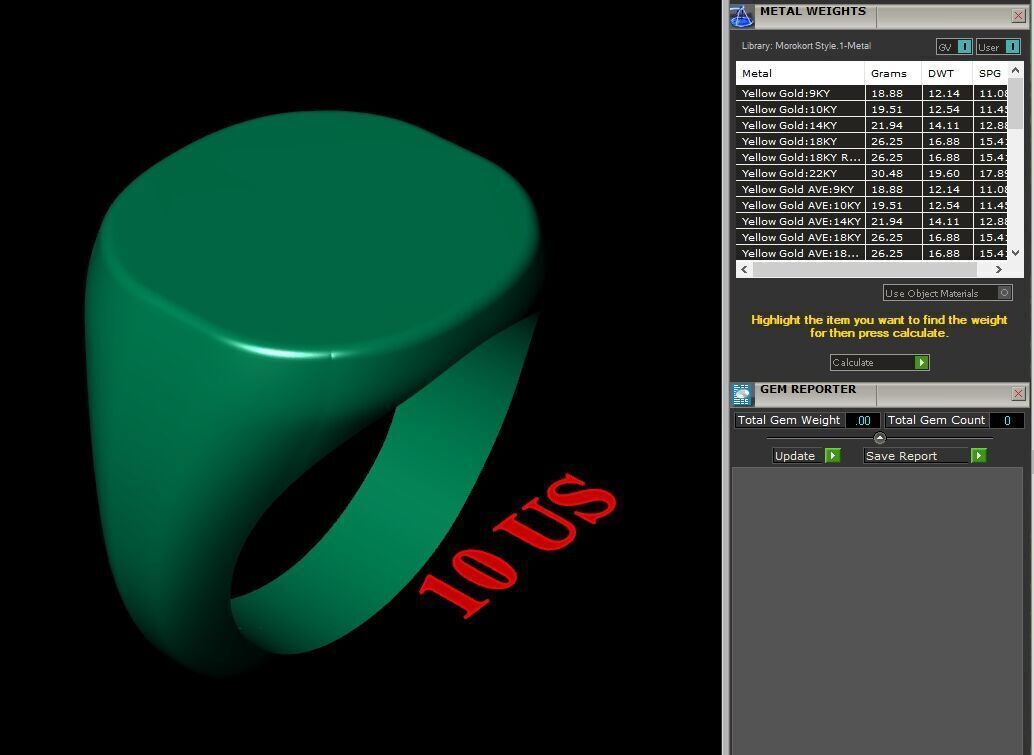Close the Metal Weights panel
Image resolution: width=1034 pixels, height=755 pixels.
[x=1018, y=15]
